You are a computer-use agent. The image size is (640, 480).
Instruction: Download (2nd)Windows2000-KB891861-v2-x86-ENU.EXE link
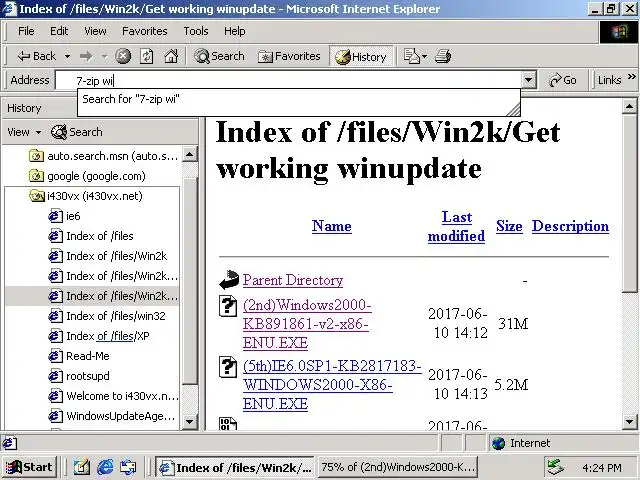coord(307,324)
